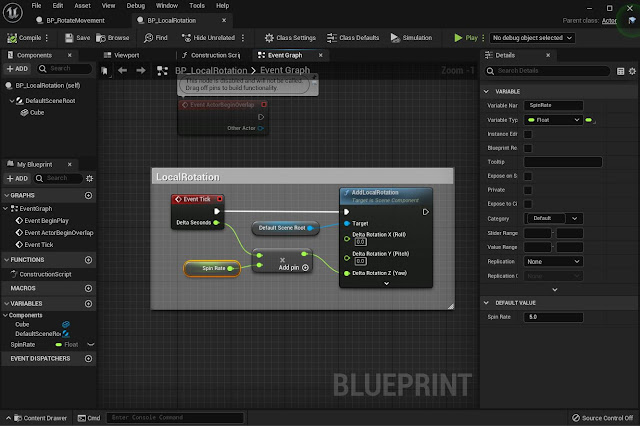
Task: Toggle Expose to Cinematics checkbox
Action: (528, 204)
